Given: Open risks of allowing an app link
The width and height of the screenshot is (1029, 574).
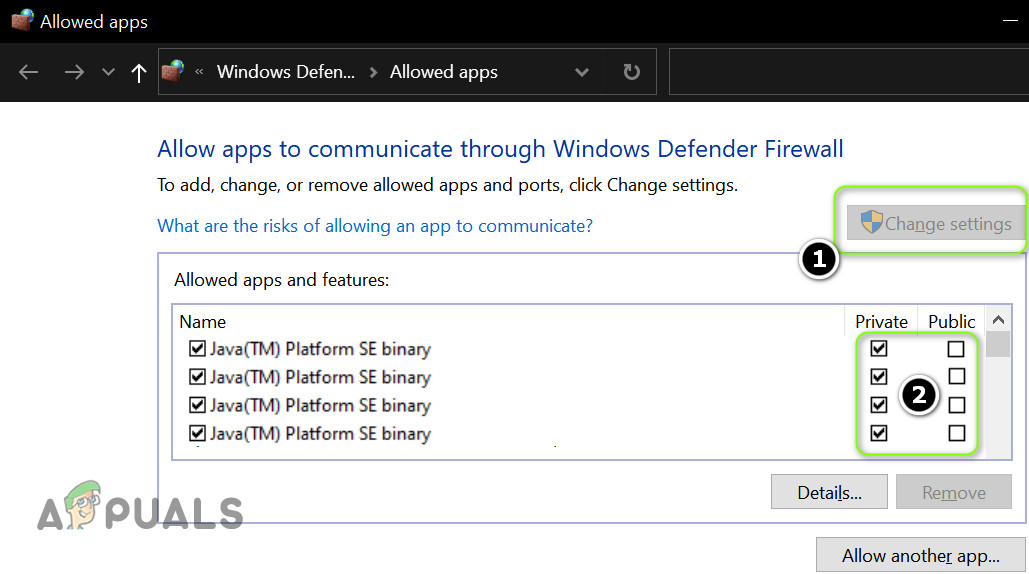Looking at the screenshot, I should coord(375,226).
